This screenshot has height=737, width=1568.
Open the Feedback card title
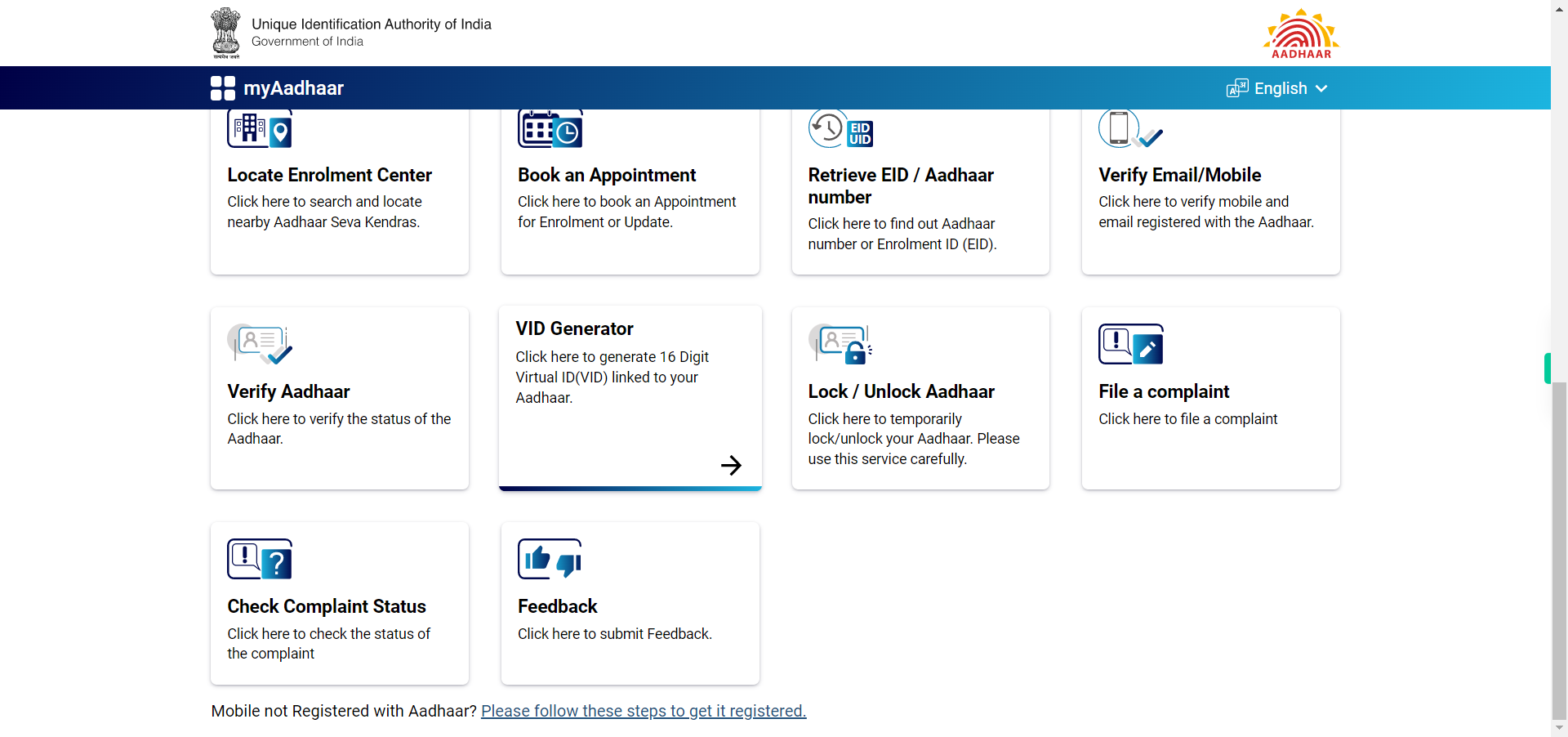(x=558, y=606)
